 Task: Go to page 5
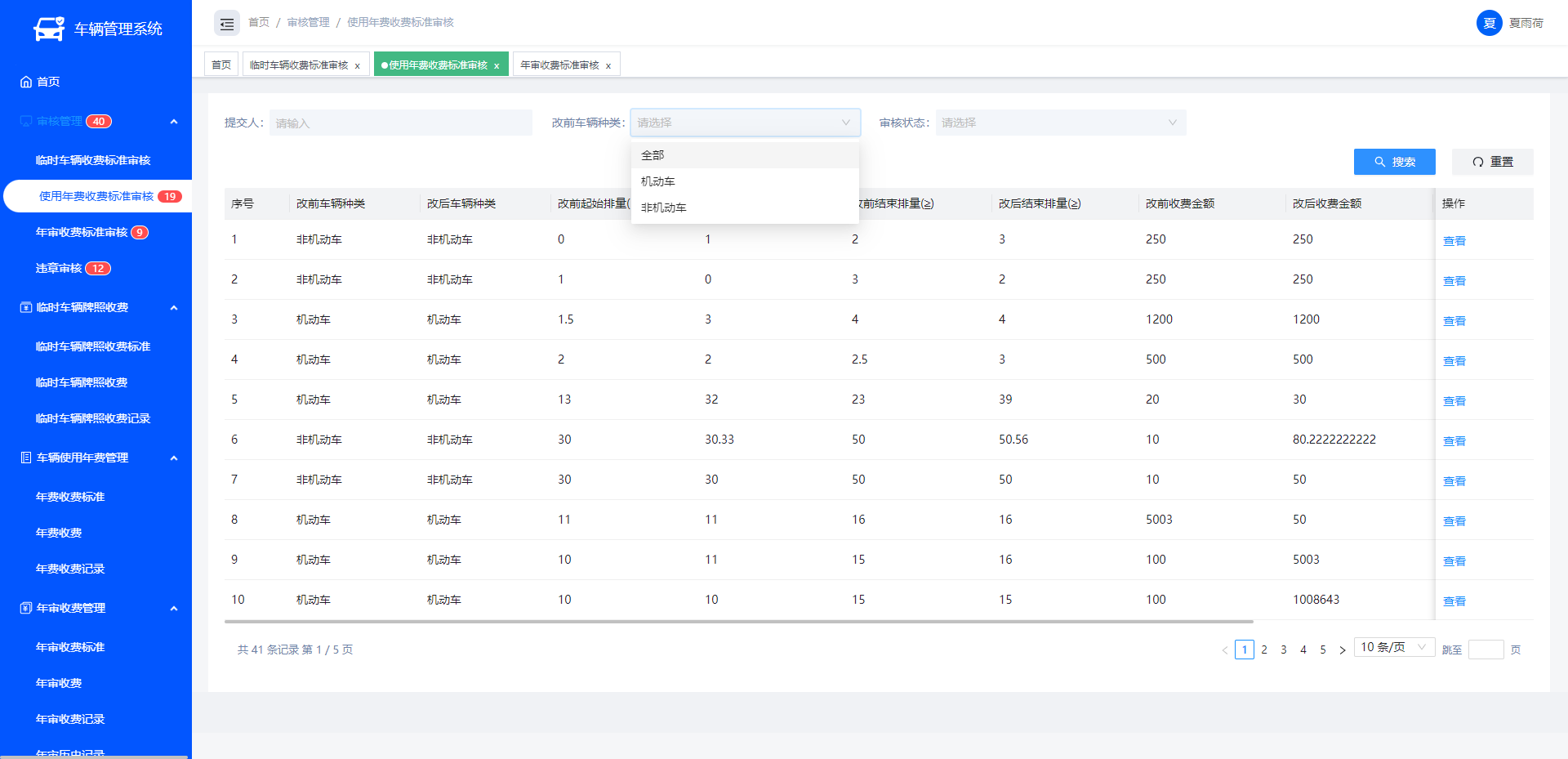click(1323, 650)
